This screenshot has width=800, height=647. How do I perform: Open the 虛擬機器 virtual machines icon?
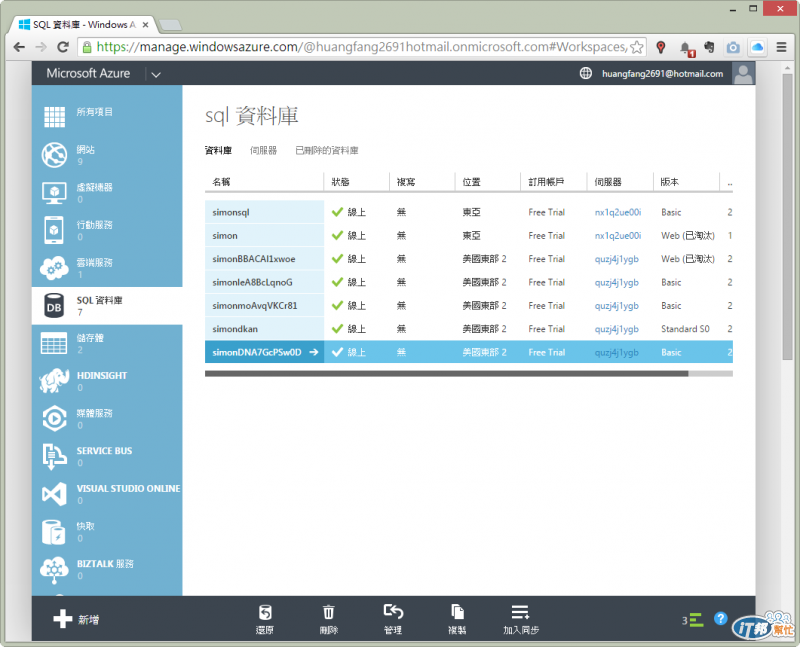point(54,193)
